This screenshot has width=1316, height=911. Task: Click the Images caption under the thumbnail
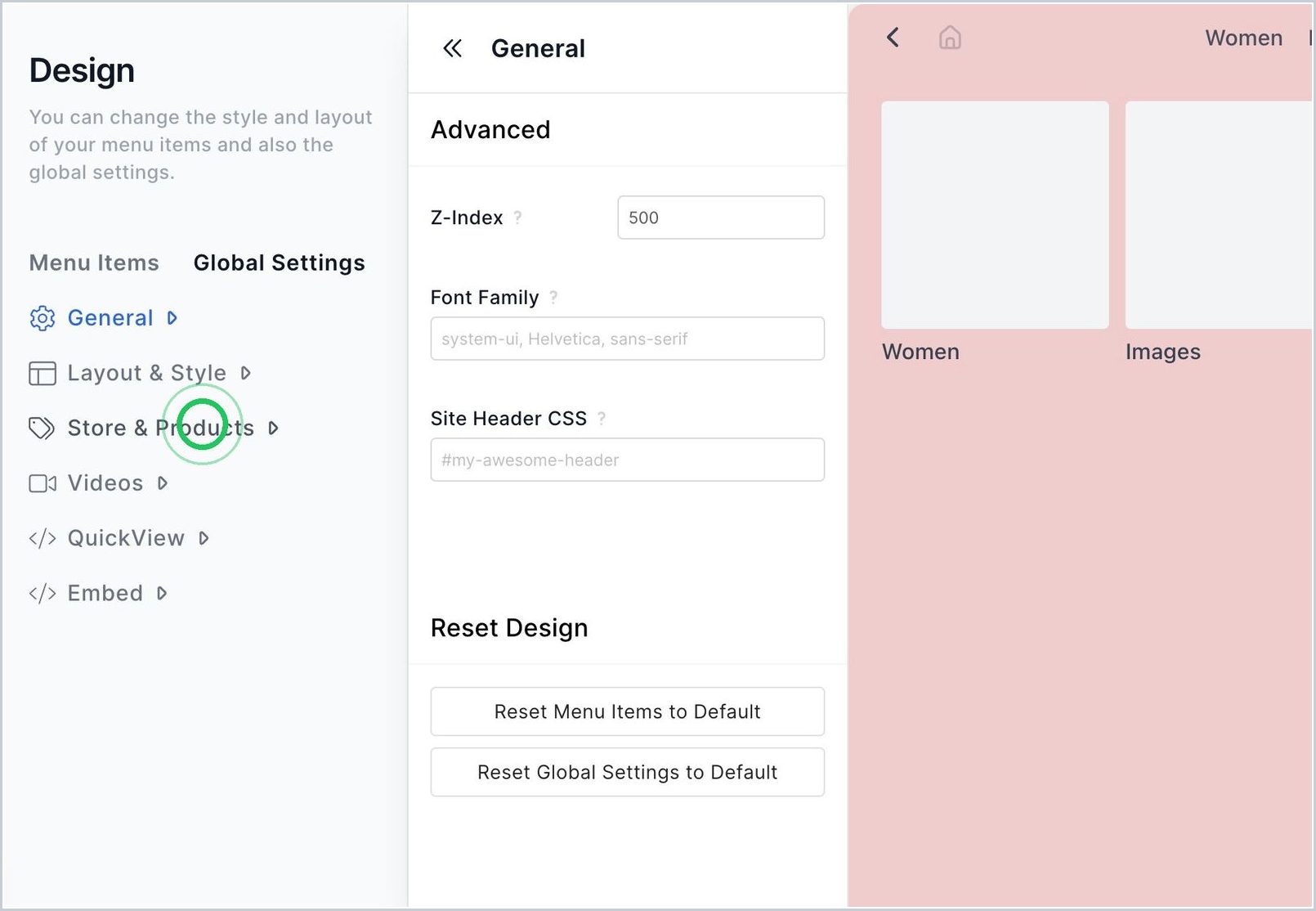pos(1162,352)
